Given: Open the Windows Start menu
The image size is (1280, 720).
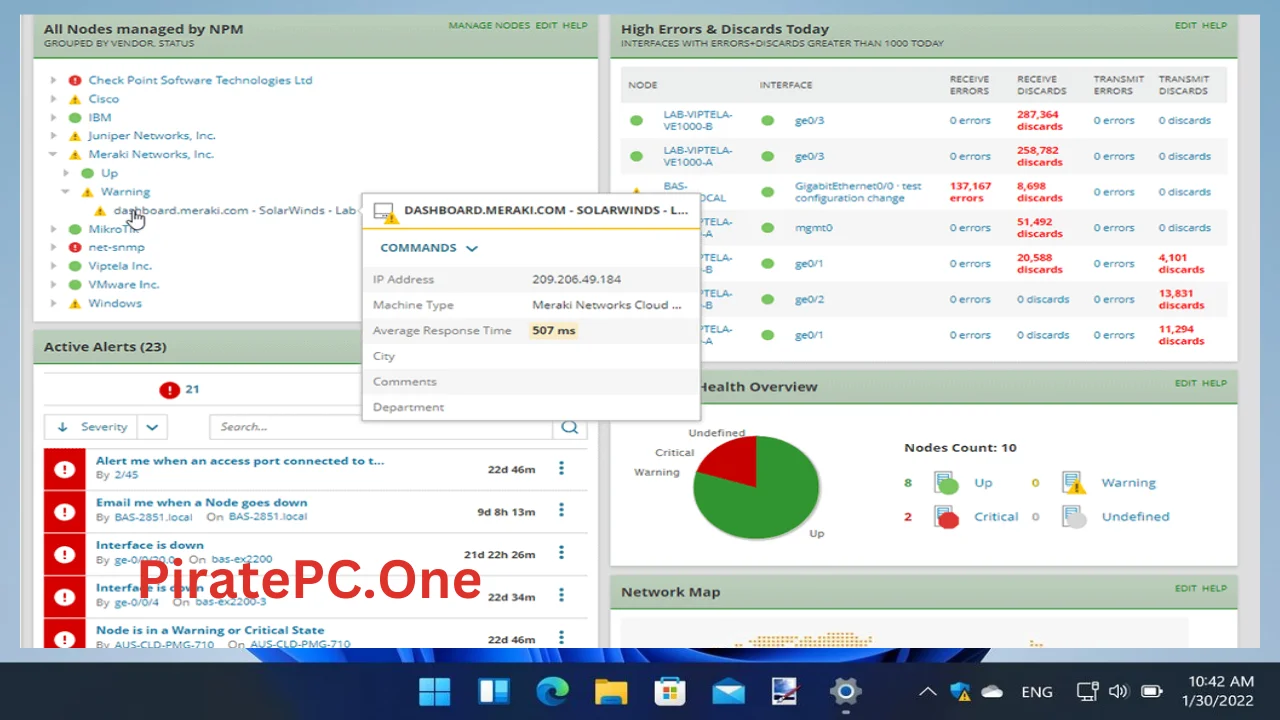Looking at the screenshot, I should click(435, 691).
